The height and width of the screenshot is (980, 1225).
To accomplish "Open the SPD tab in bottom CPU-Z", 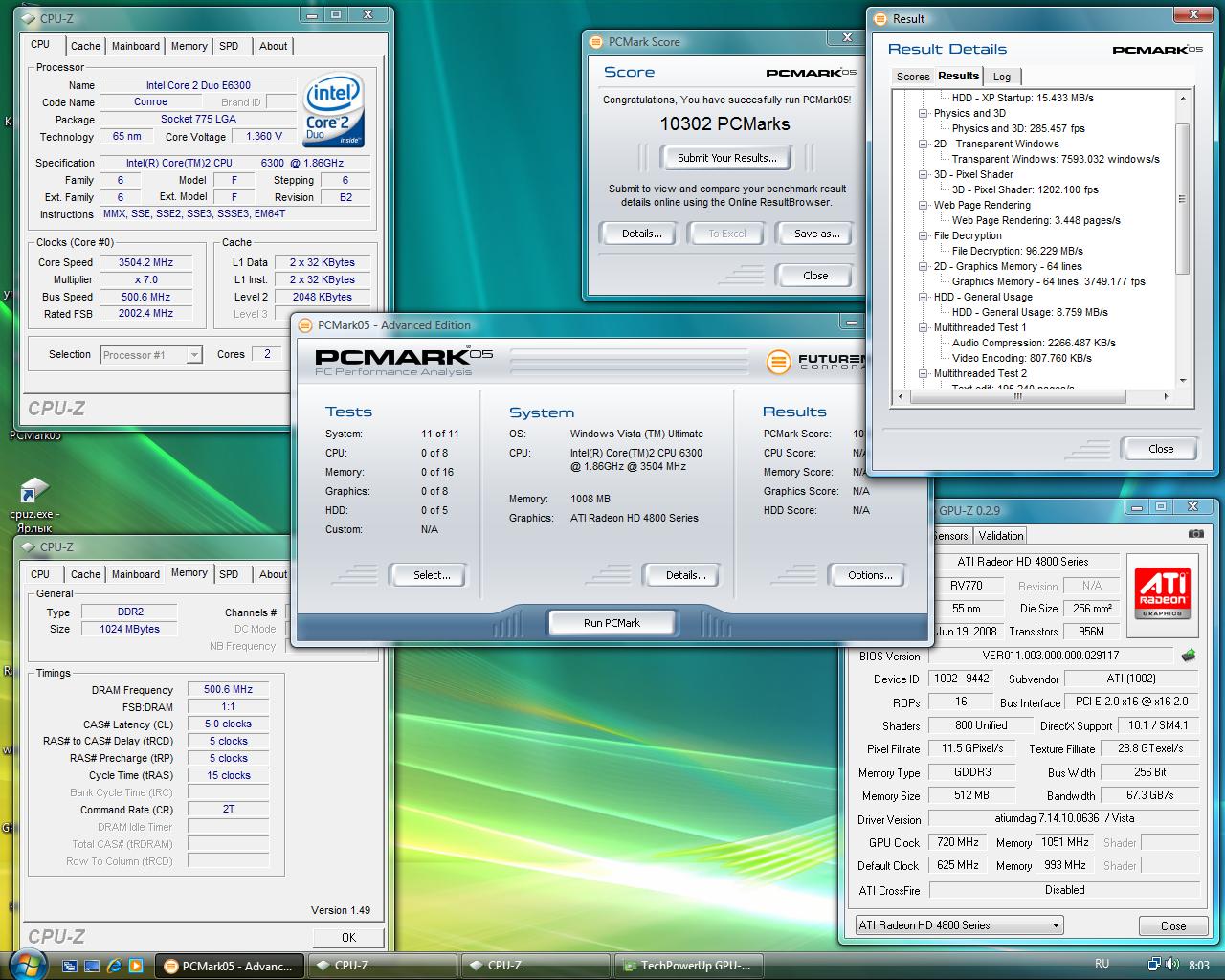I will pos(229,574).
